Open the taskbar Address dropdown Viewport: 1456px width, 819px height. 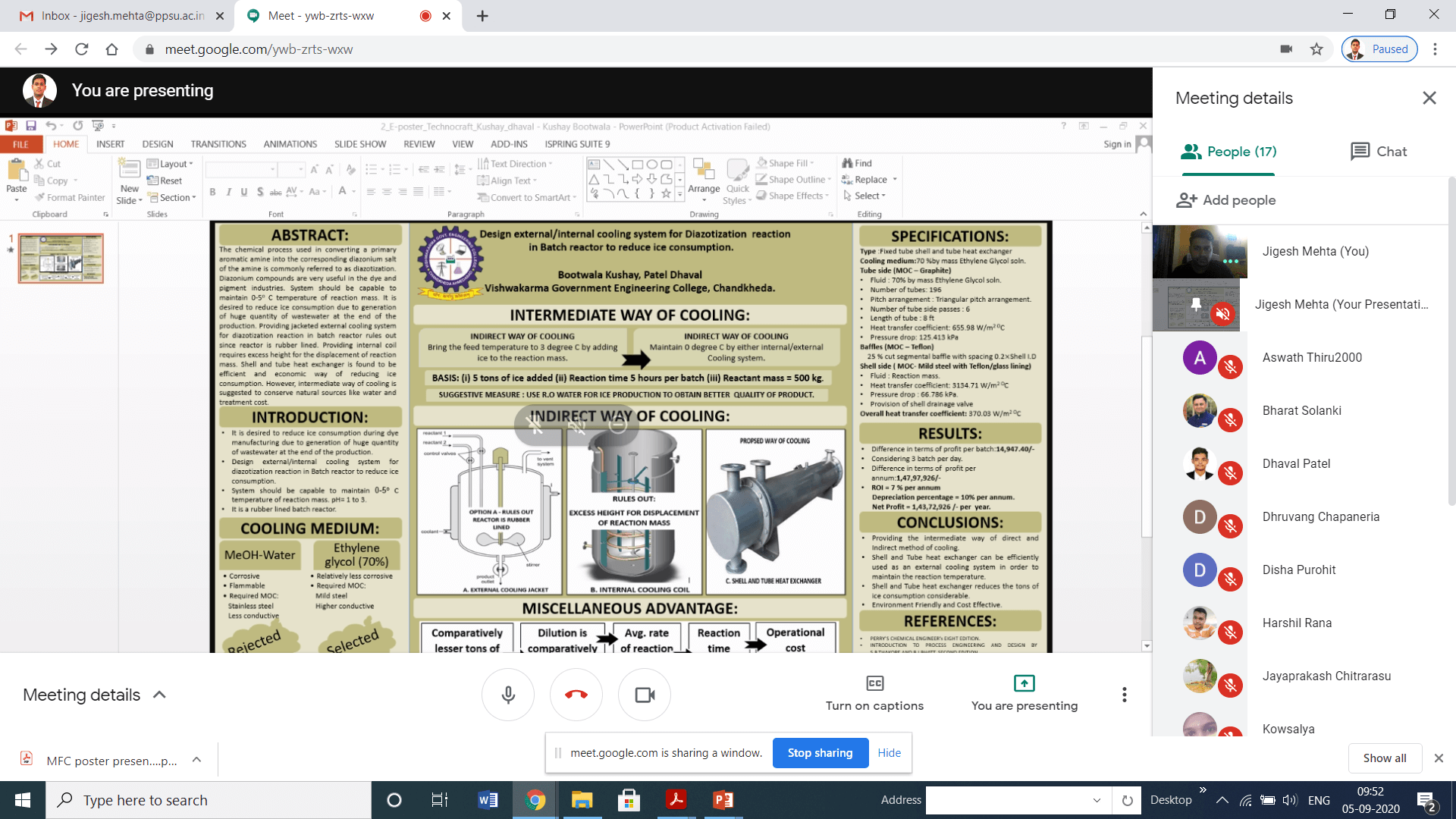[1097, 800]
